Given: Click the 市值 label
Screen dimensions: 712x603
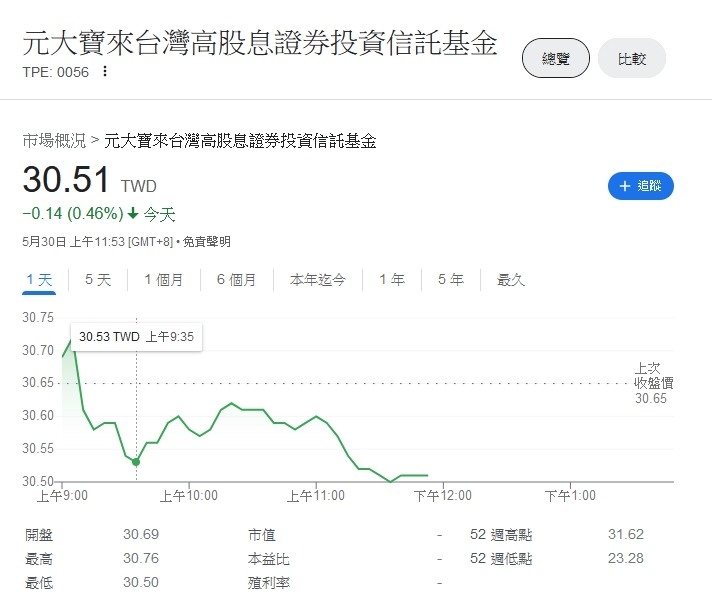Looking at the screenshot, I should tap(262, 535).
